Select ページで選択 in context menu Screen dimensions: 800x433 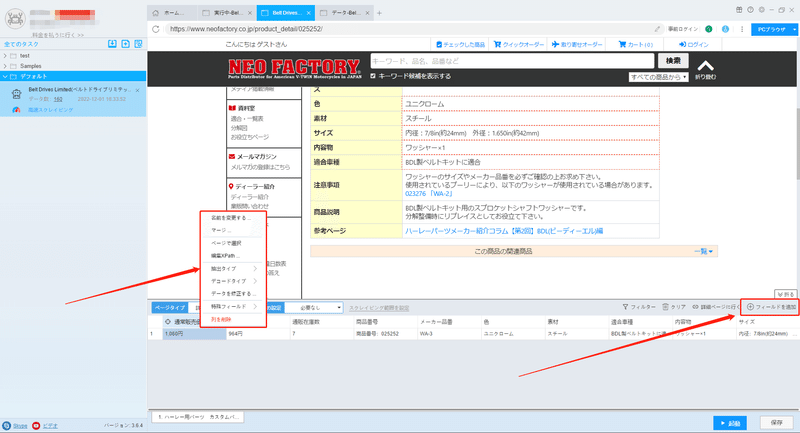227,243
